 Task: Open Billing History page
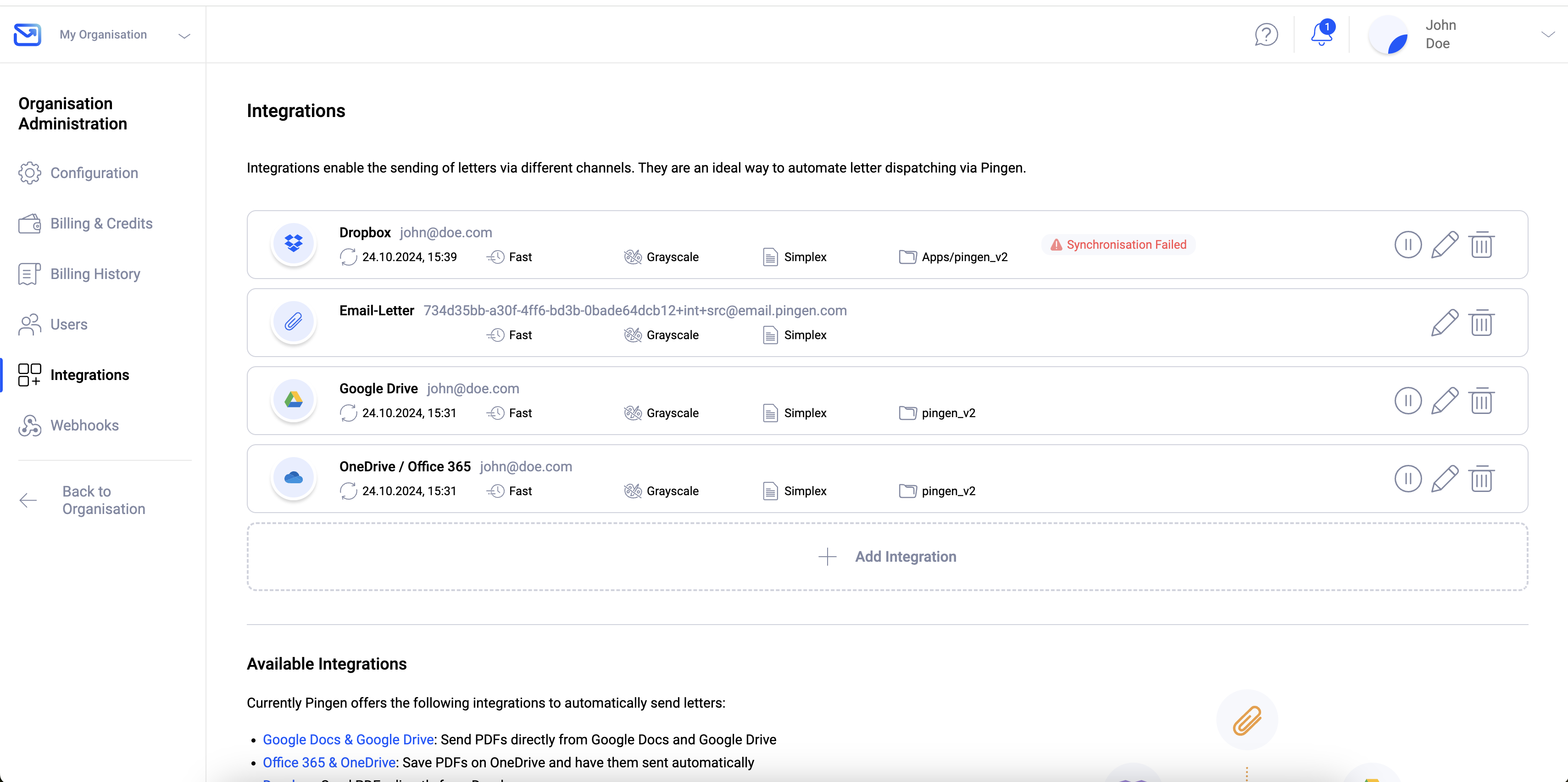click(x=95, y=274)
